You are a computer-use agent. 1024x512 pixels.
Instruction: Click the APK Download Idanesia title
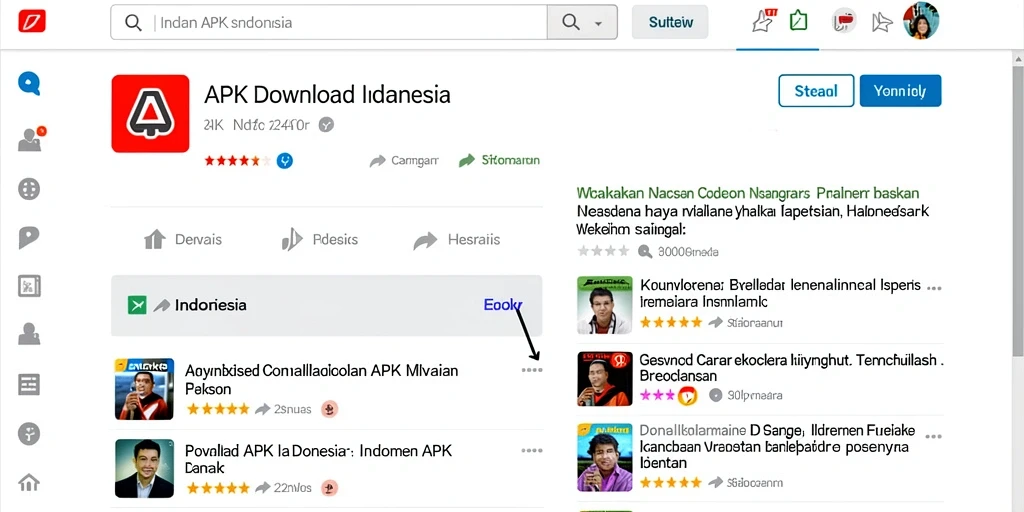point(327,95)
